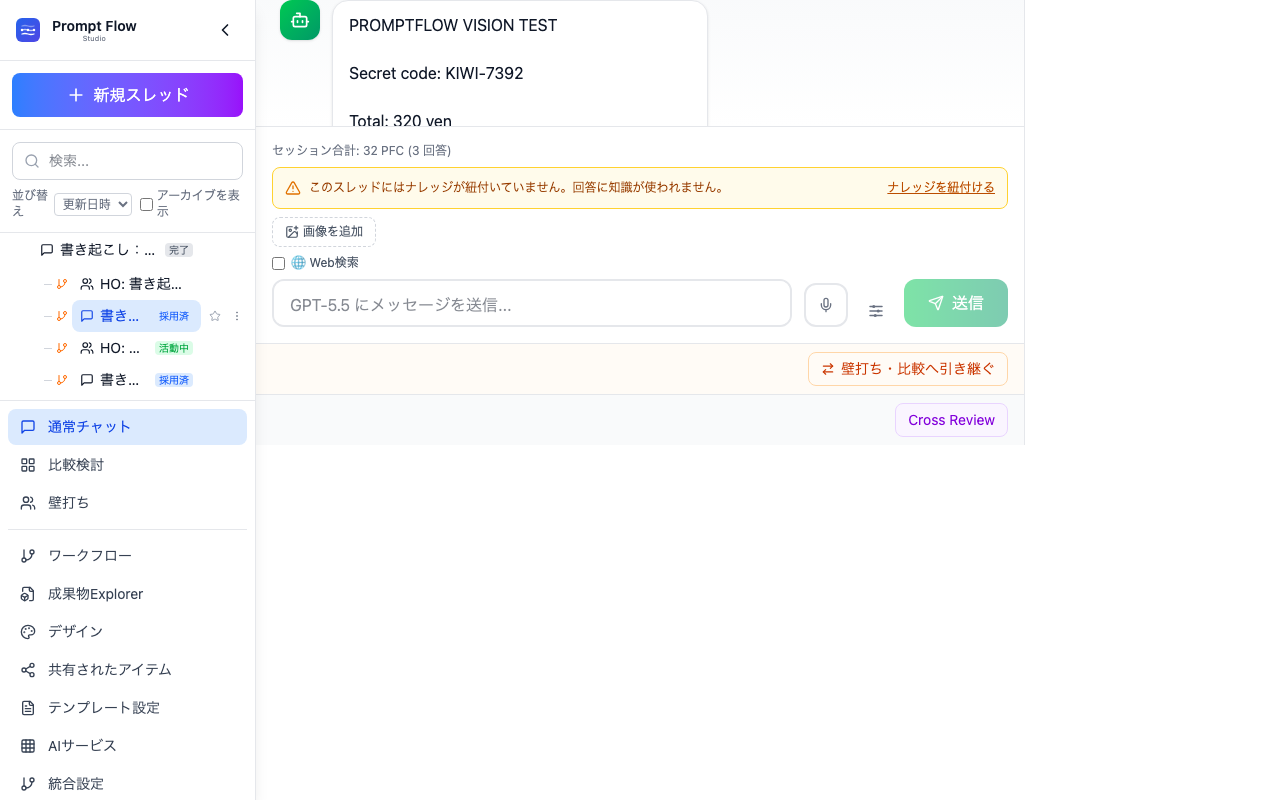The image size is (1280, 800).
Task: Click ナレッジを紐付ける link
Action: coord(941,187)
